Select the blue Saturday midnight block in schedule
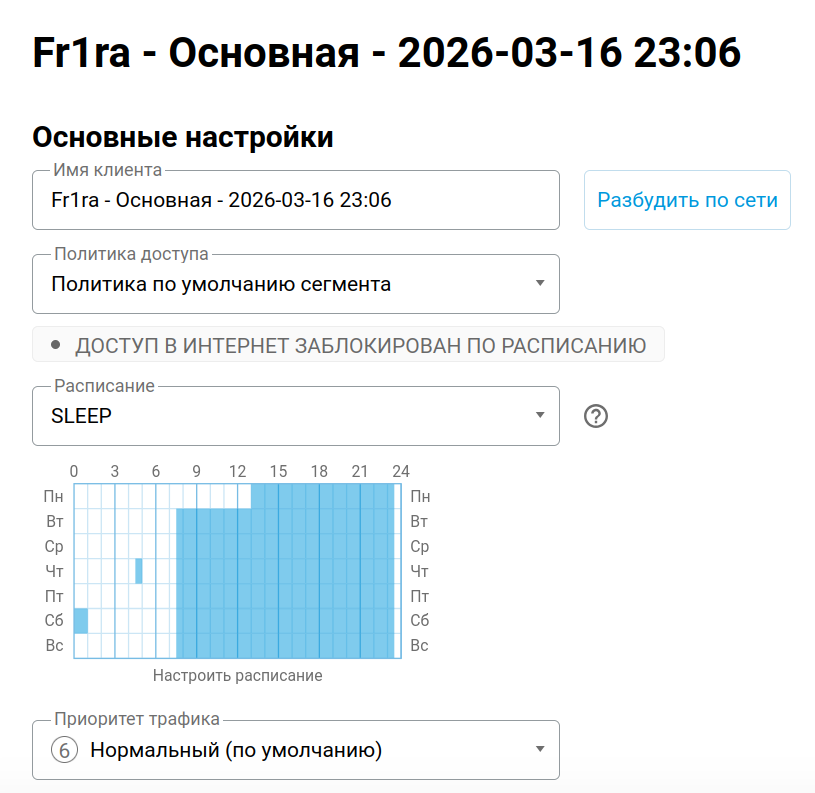 [81, 620]
